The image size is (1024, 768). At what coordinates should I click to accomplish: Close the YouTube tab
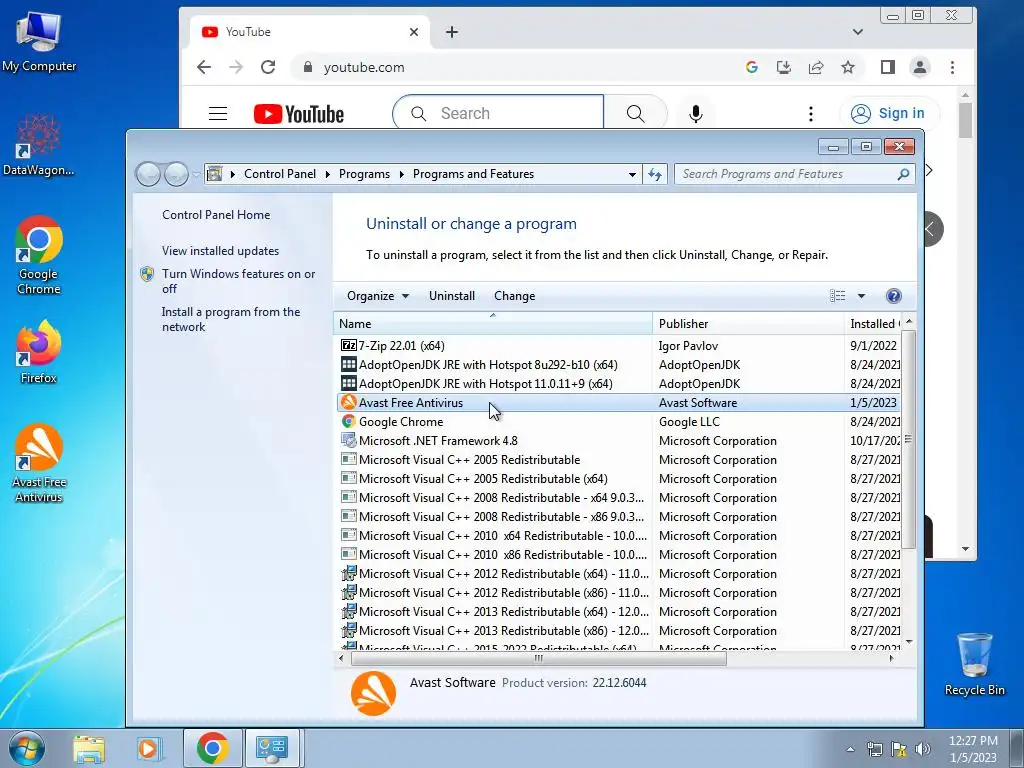(413, 32)
